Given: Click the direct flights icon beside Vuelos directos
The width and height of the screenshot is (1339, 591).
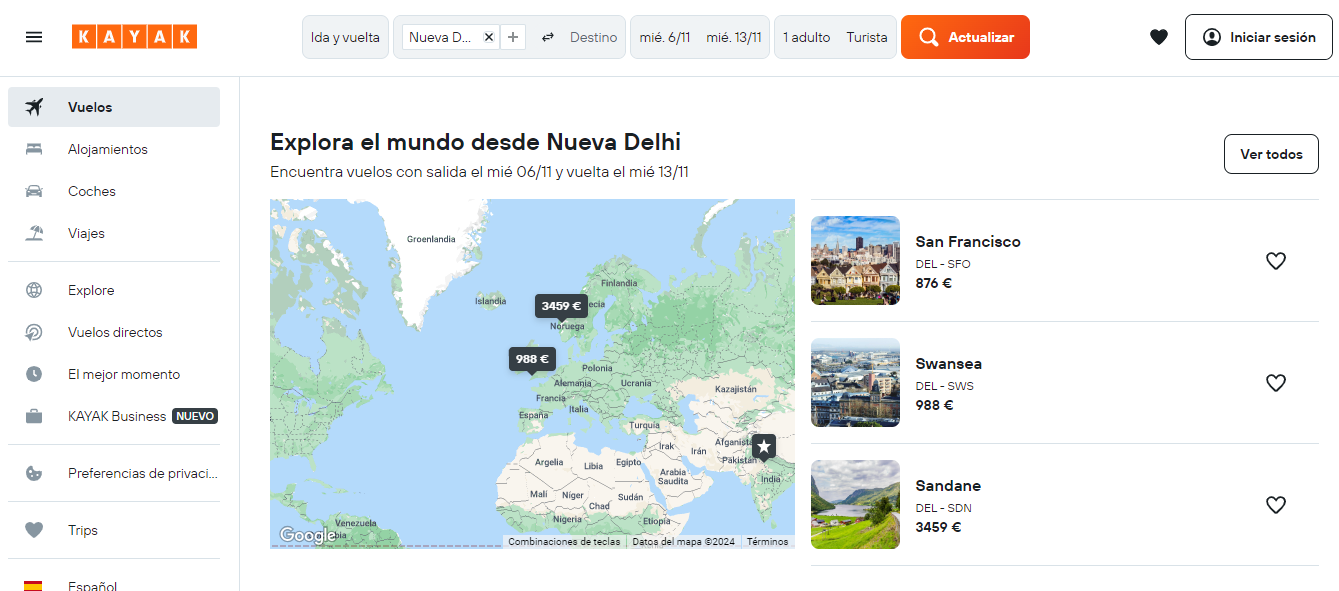Looking at the screenshot, I should 34,332.
